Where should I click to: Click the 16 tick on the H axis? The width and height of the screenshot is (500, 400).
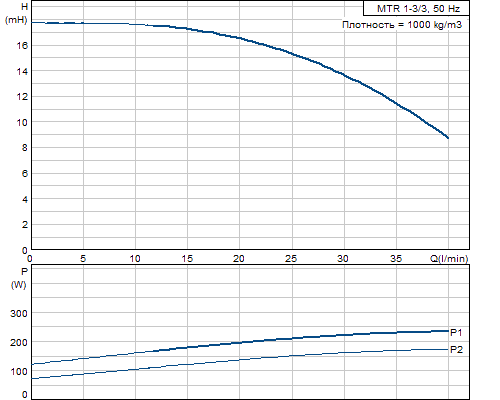point(23,46)
